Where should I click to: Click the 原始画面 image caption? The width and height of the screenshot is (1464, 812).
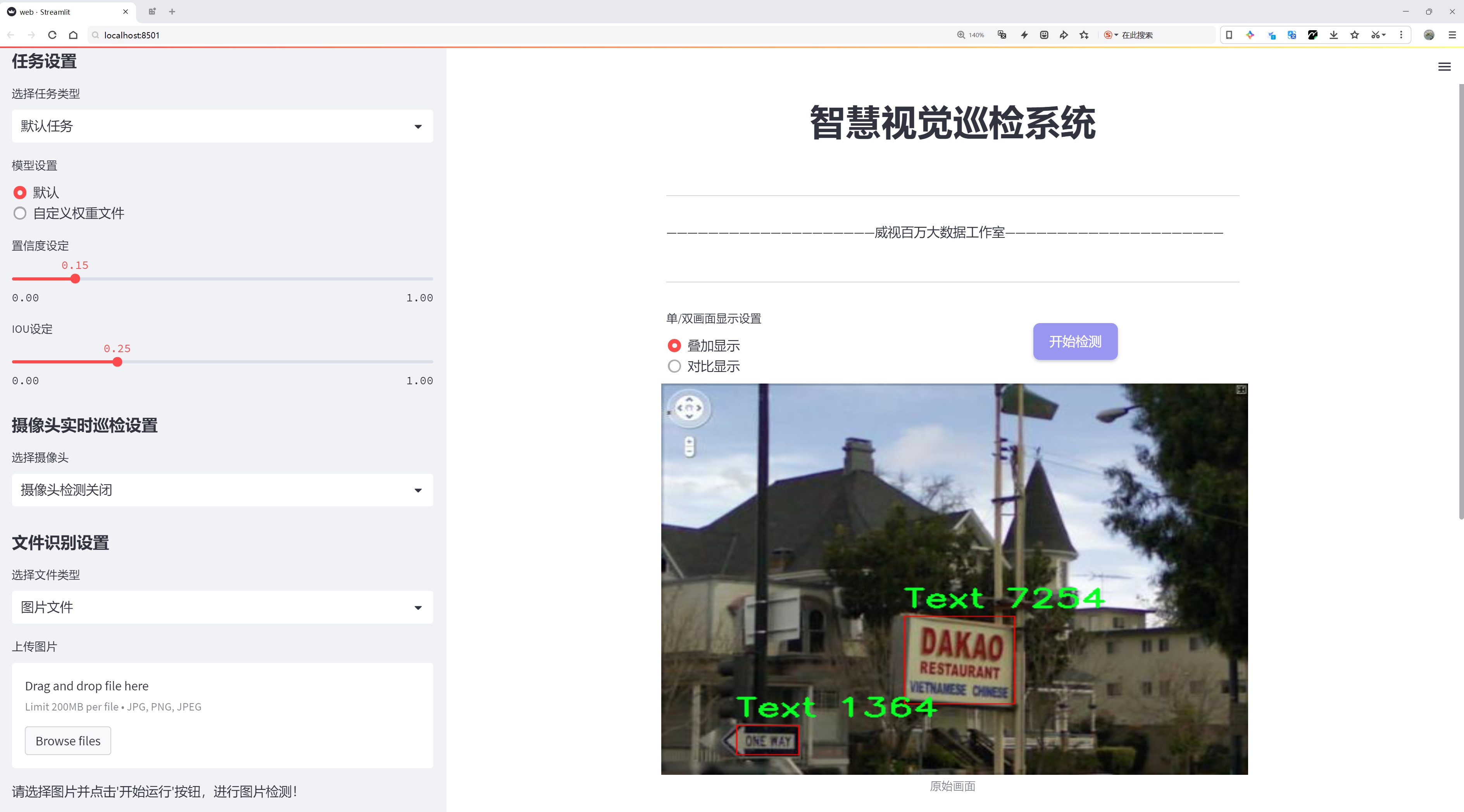952,786
